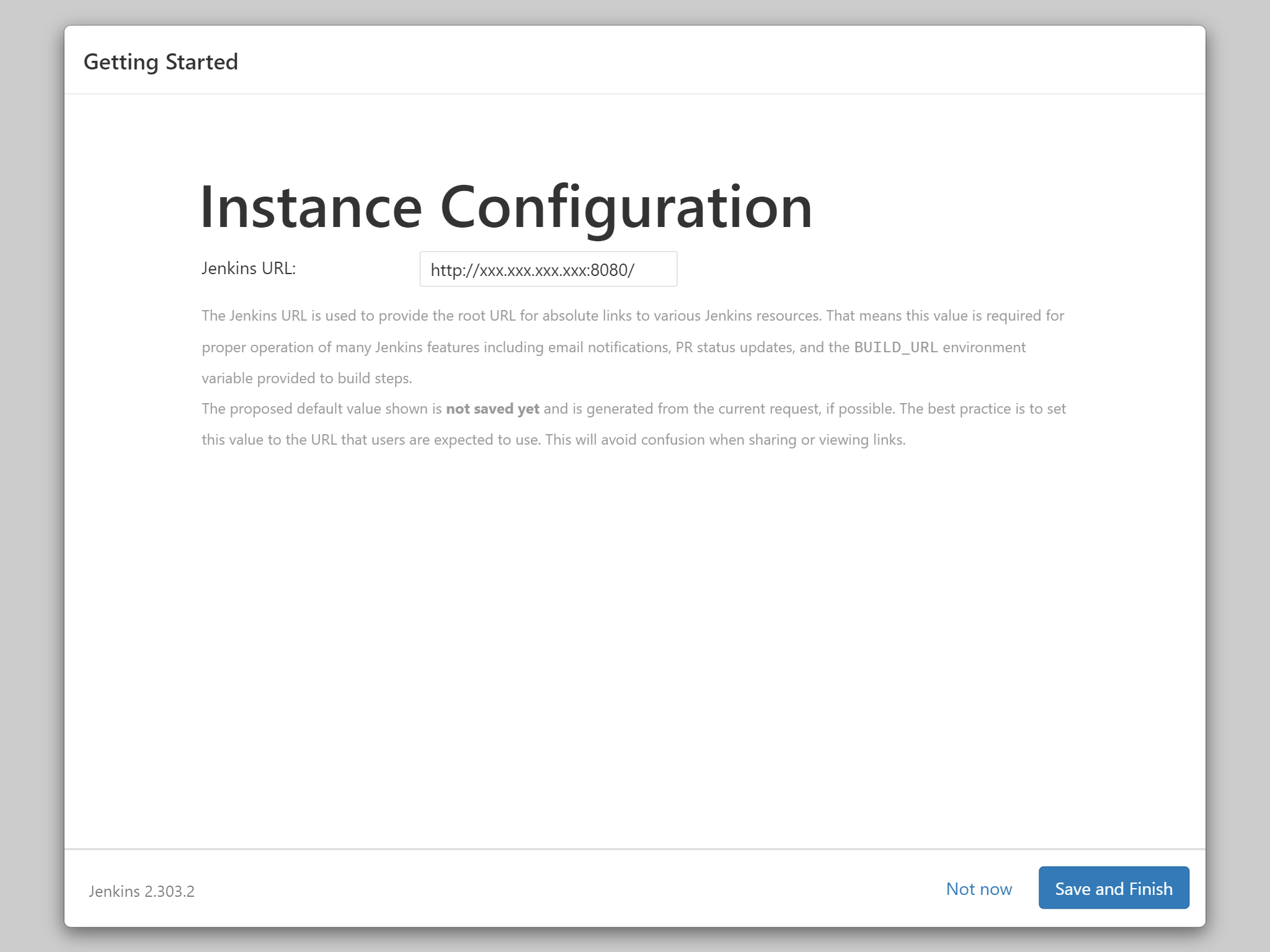This screenshot has height=952, width=1270.
Task: Click the word 'Configuration' in the title
Action: point(625,207)
